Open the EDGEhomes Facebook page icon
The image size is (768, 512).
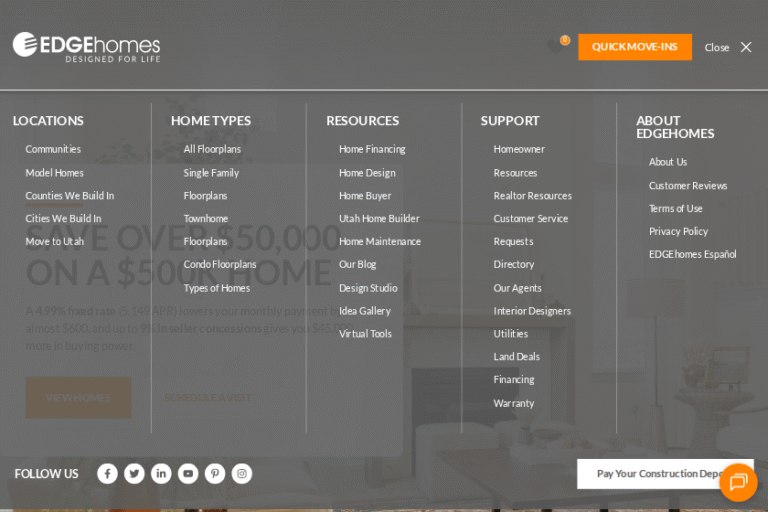[x=107, y=474]
